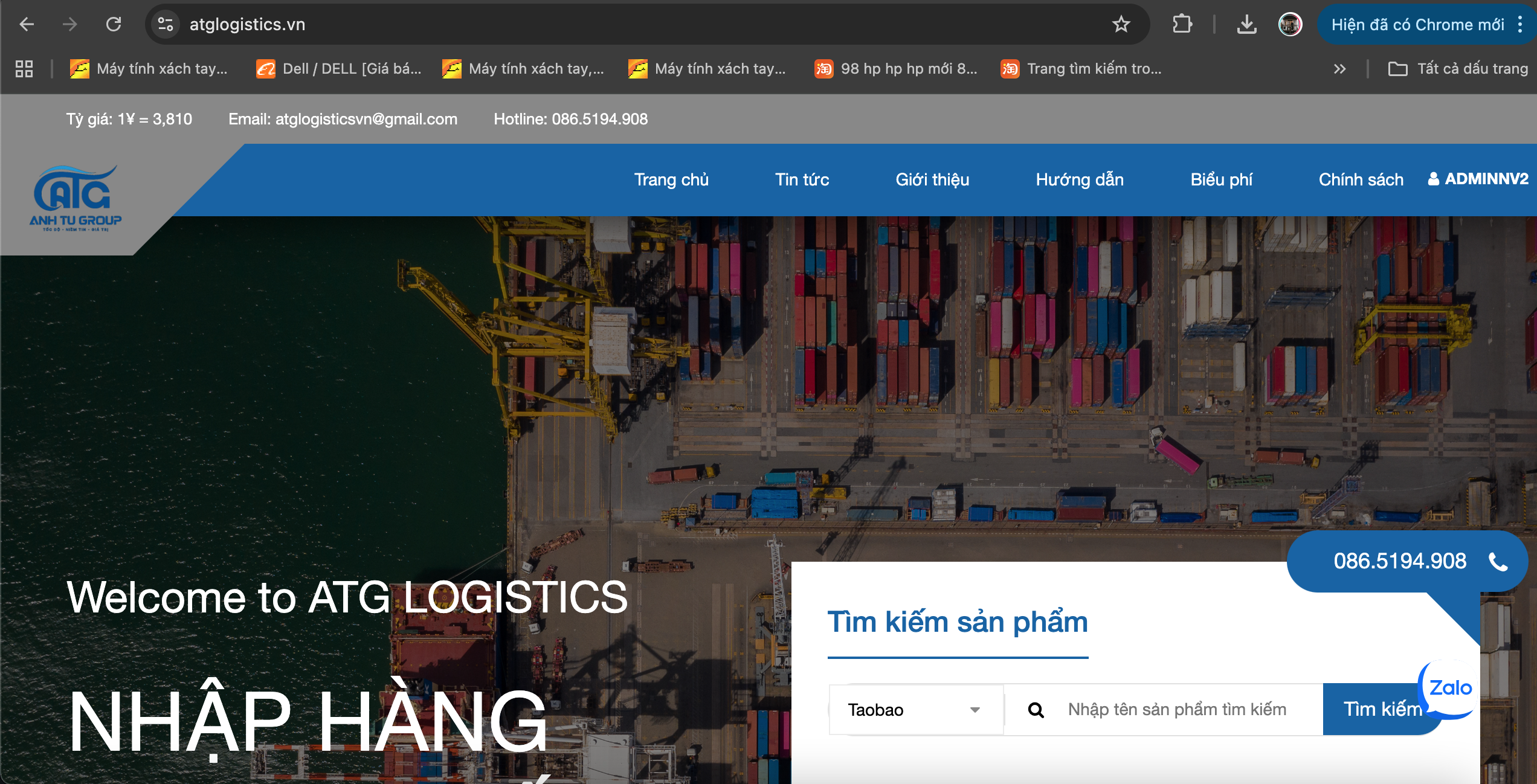Open Chrome downloads icon
The height and width of the screenshot is (784, 1537).
click(1246, 24)
